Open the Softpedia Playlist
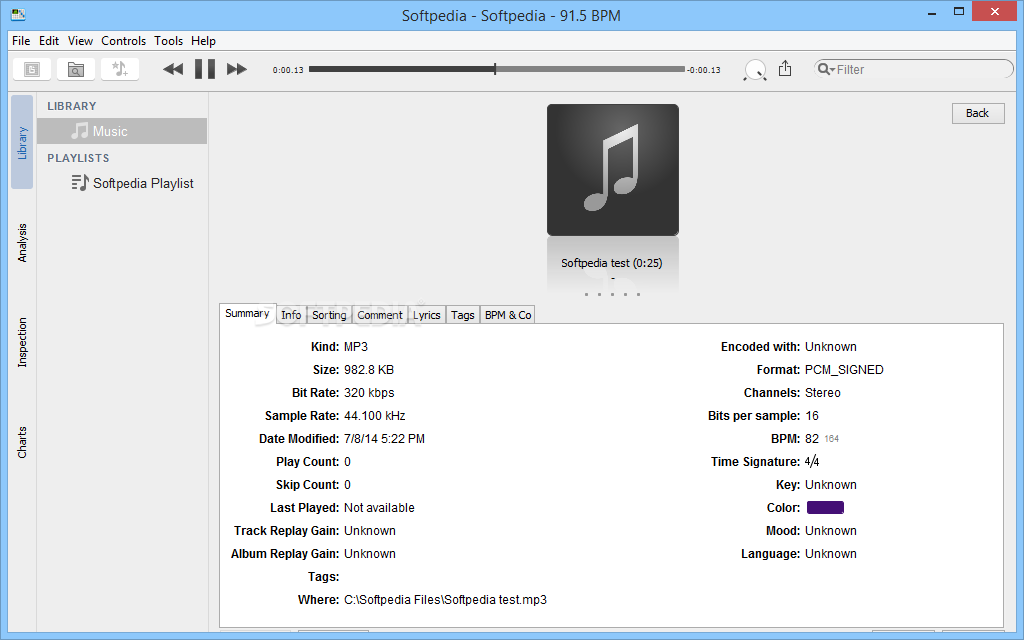This screenshot has height=640, width=1024. click(133, 183)
